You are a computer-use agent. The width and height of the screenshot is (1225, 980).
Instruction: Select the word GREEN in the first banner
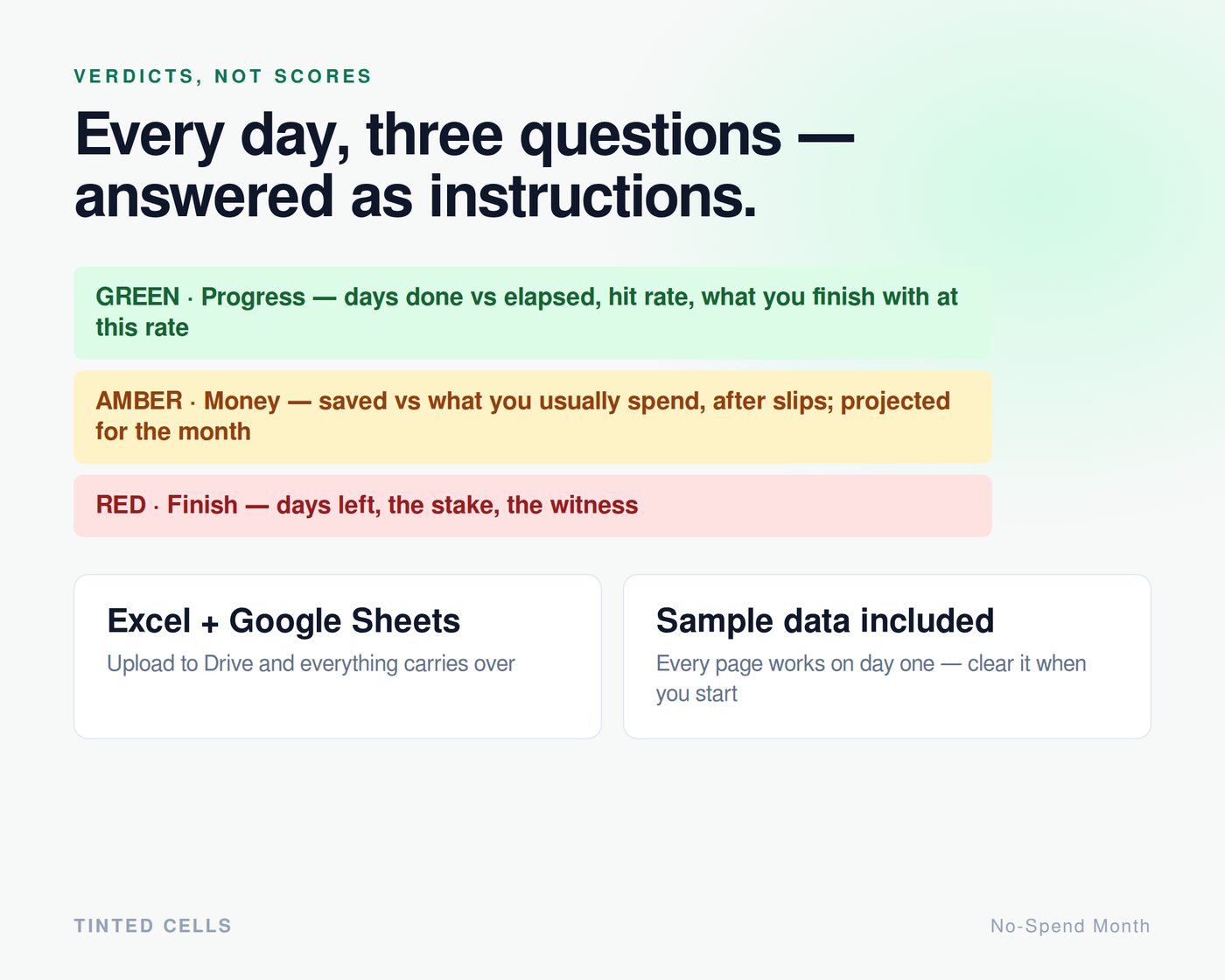point(137,297)
